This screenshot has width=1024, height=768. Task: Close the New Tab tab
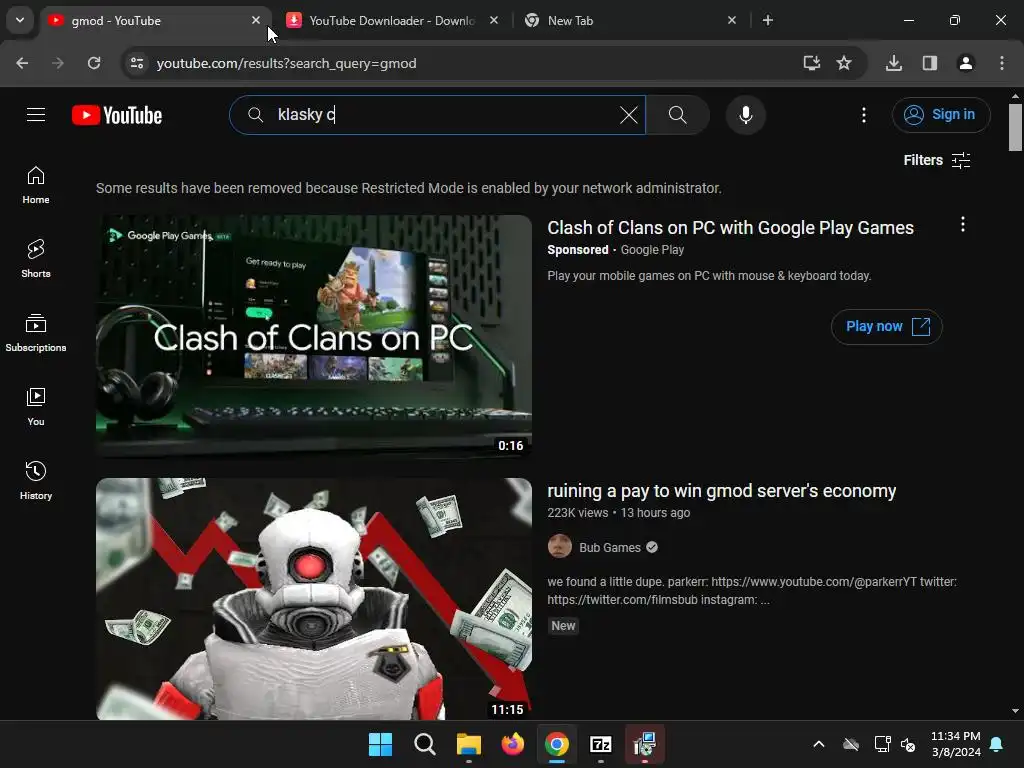point(732,20)
